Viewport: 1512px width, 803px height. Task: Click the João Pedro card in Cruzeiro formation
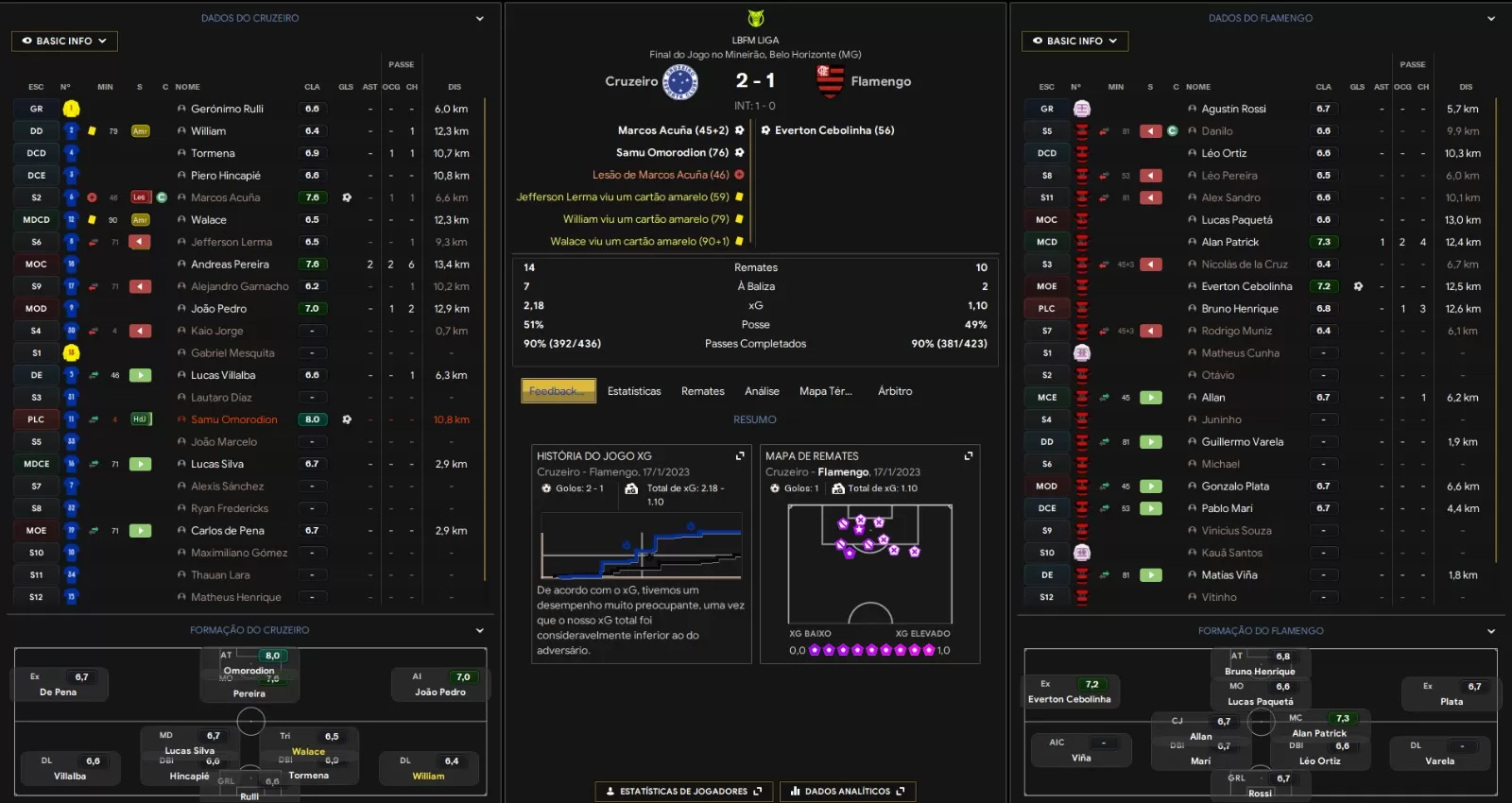(440, 684)
